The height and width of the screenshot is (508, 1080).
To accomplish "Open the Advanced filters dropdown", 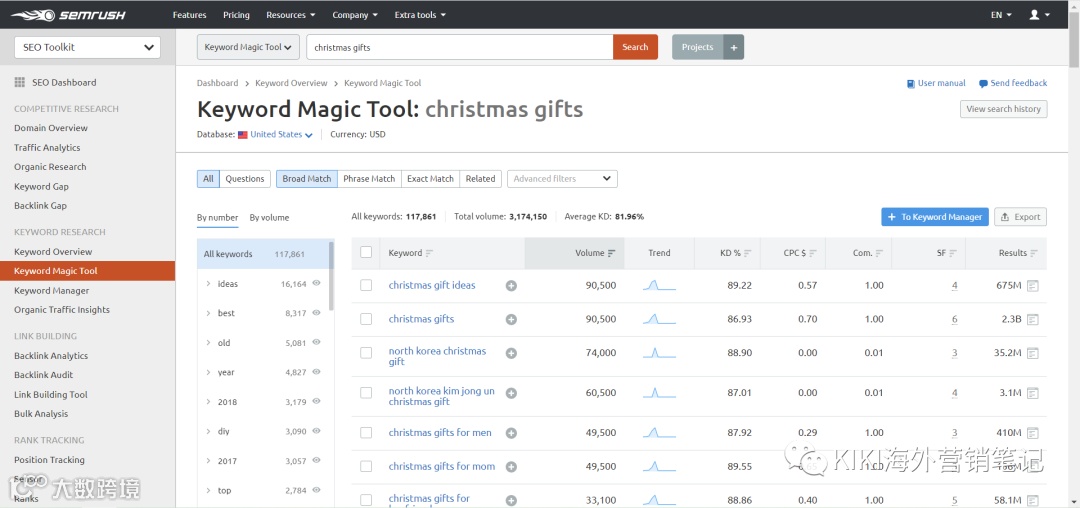I will point(562,179).
